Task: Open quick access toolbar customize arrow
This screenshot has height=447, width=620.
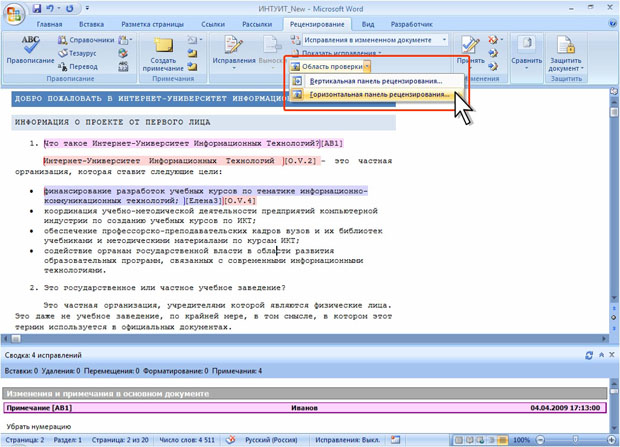Action: pos(87,8)
